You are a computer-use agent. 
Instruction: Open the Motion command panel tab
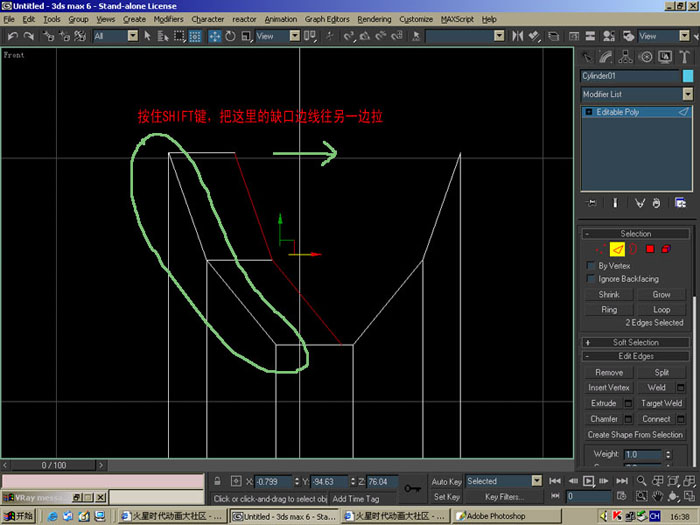point(646,57)
